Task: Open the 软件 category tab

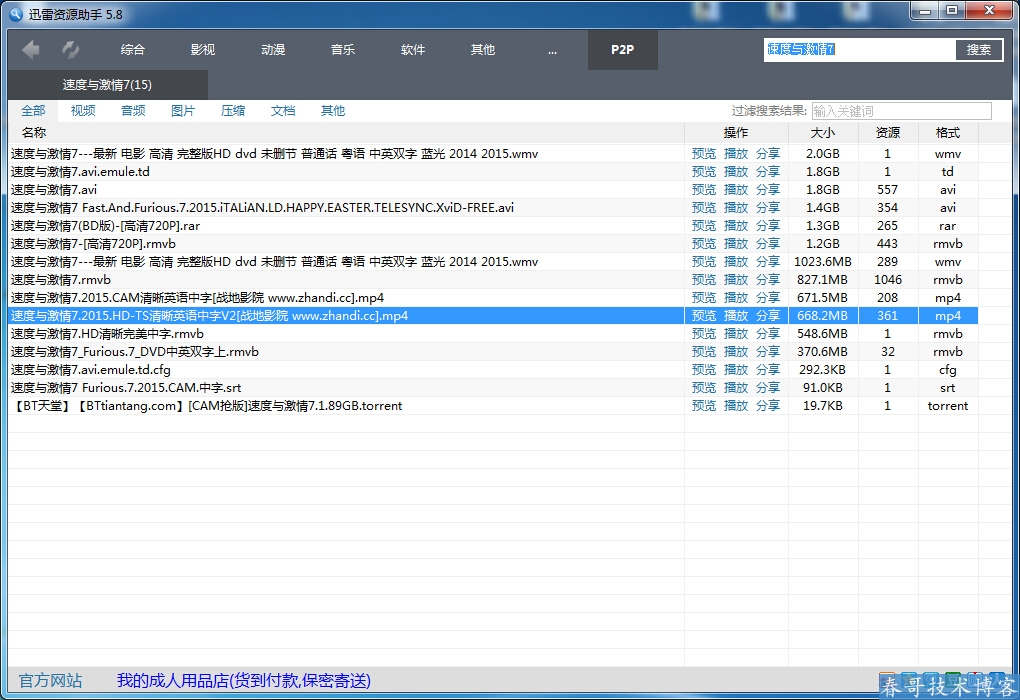Action: (413, 49)
